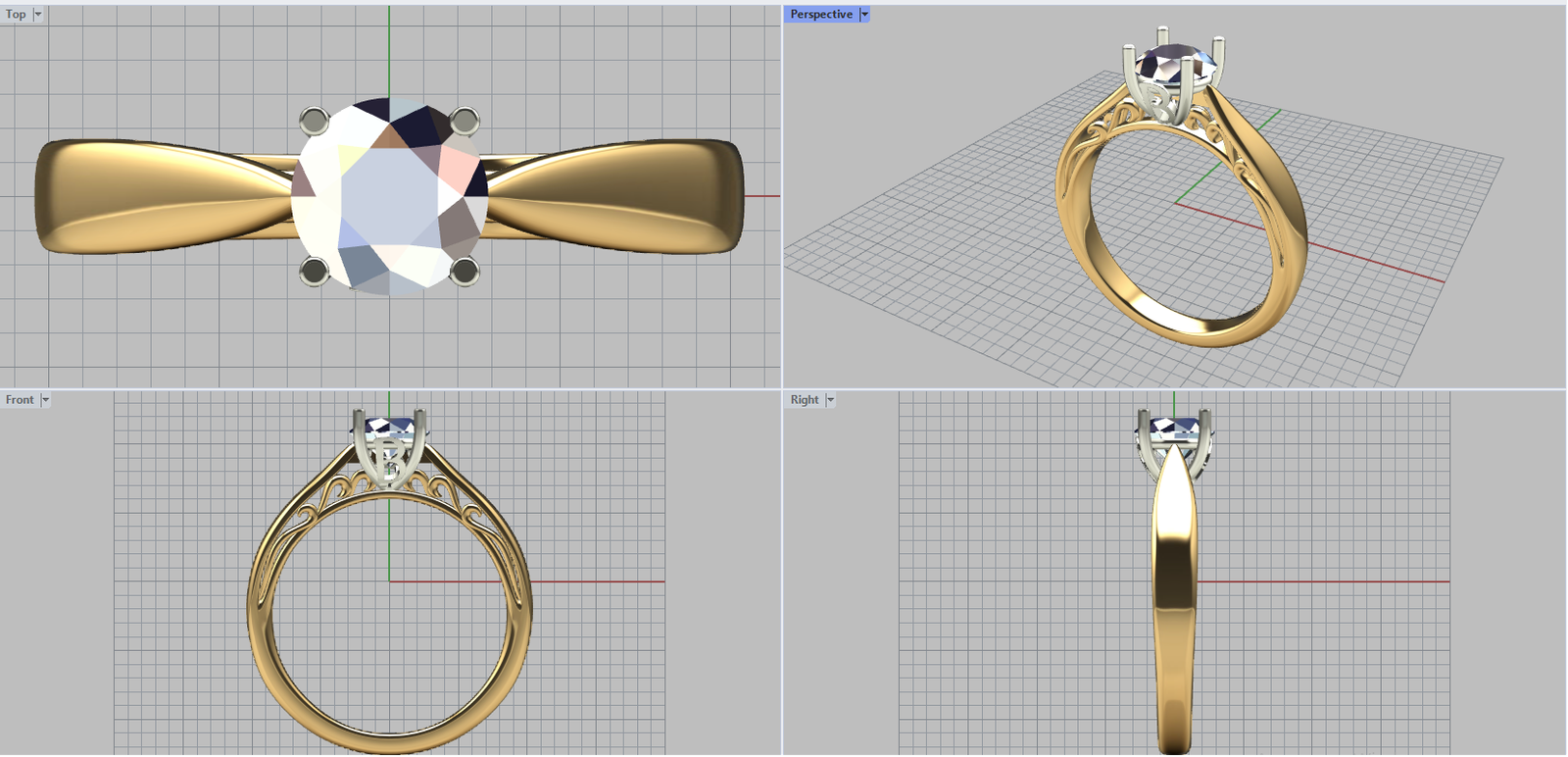This screenshot has height=757, width=1568.
Task: Select the gemstone in the Front view
Action: pos(389,428)
